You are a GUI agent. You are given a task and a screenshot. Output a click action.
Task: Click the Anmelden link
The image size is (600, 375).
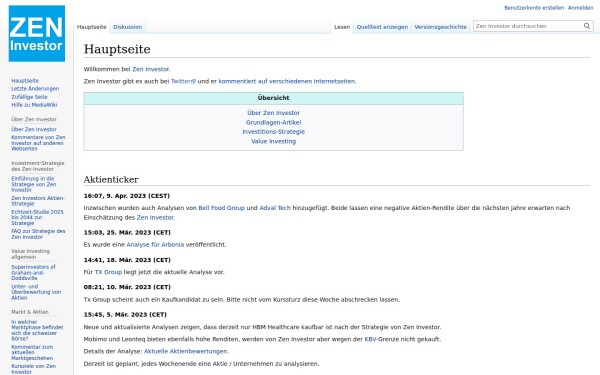point(580,8)
